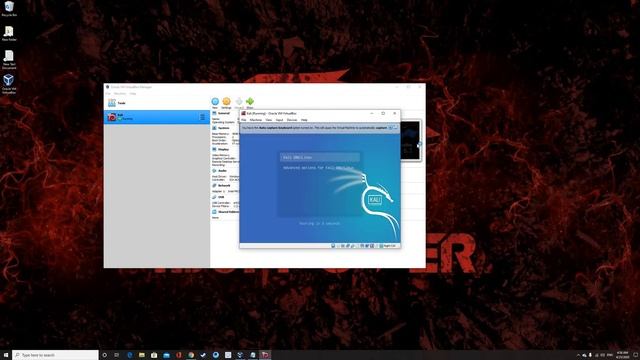The image size is (640, 360).
Task: Click the green Show arrow in VirtualBox Manager
Action: pos(250,101)
